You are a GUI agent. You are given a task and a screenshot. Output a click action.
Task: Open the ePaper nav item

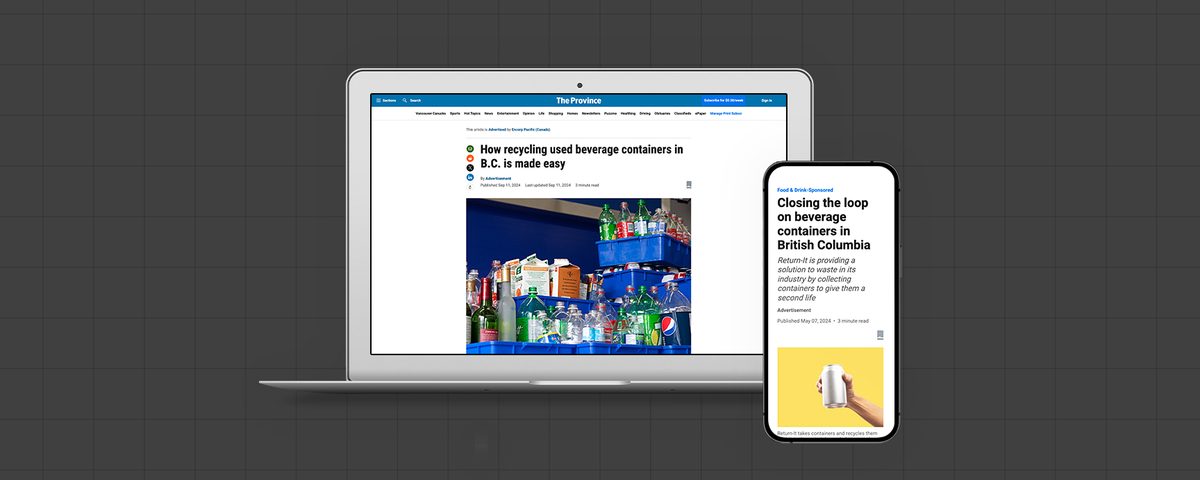click(x=701, y=114)
